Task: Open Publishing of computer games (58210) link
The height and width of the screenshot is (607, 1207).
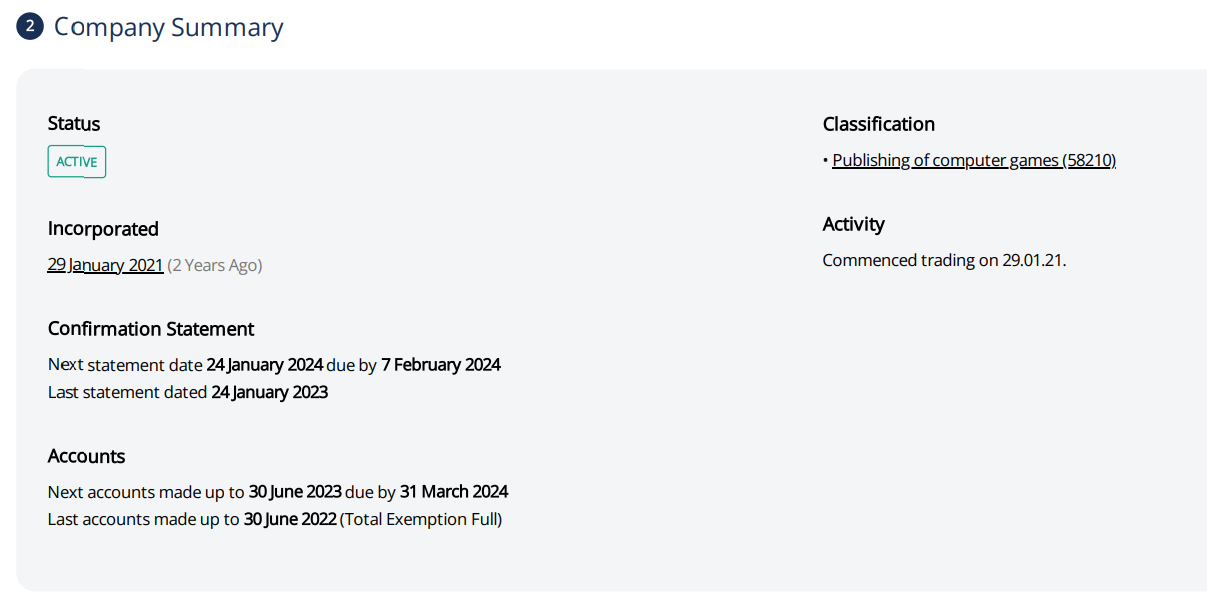Action: coord(973,160)
